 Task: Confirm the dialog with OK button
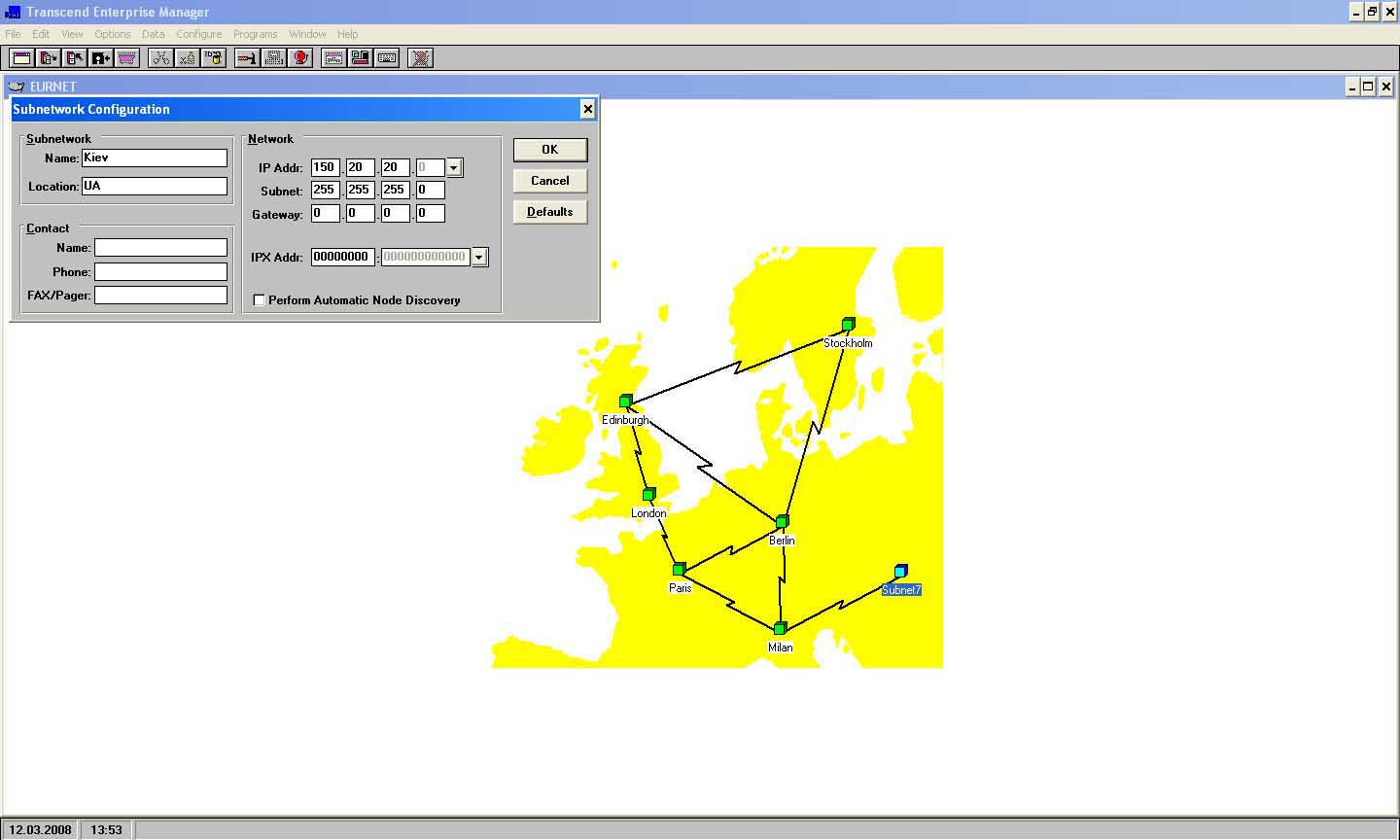point(550,150)
